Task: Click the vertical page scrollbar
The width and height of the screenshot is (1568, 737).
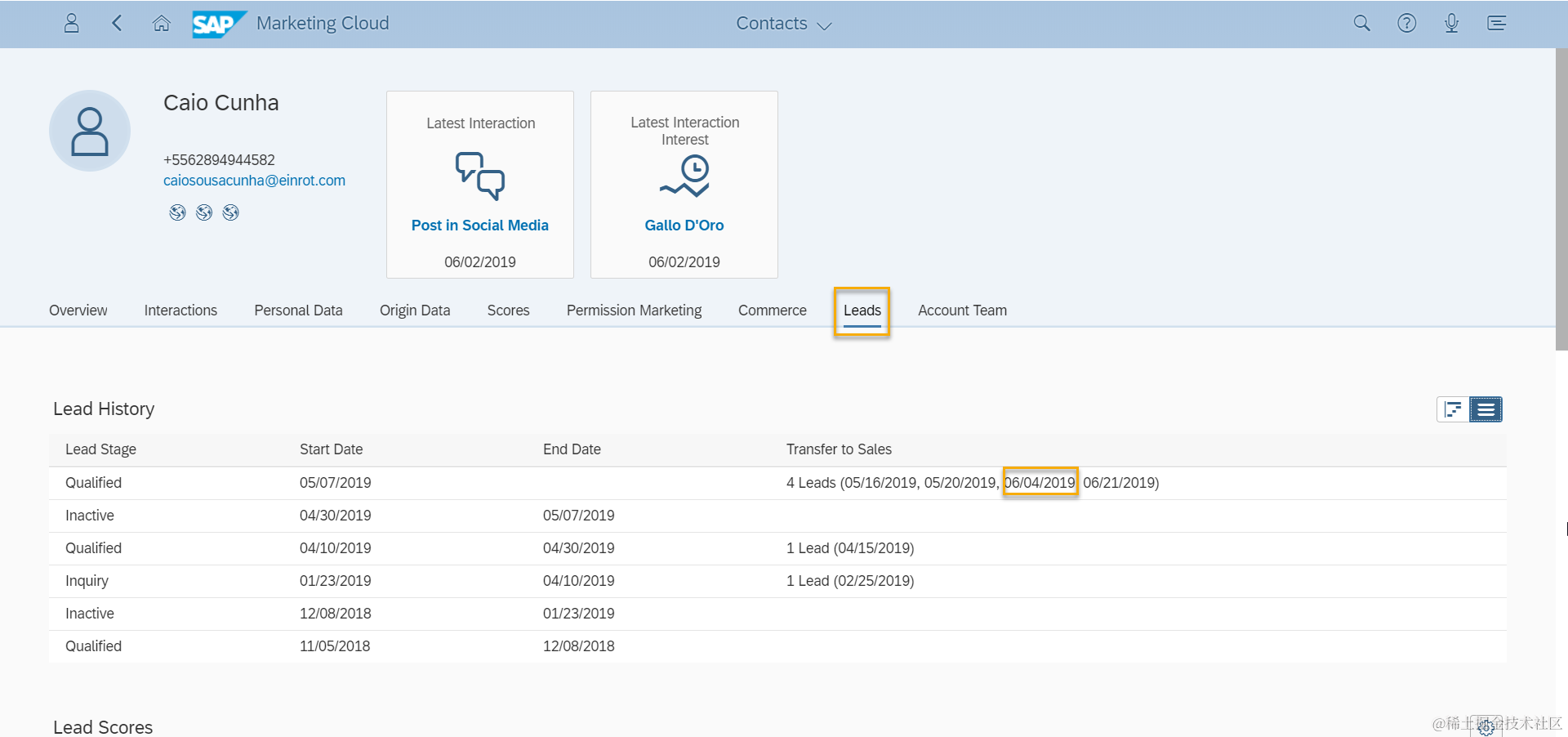Action: point(1561,200)
